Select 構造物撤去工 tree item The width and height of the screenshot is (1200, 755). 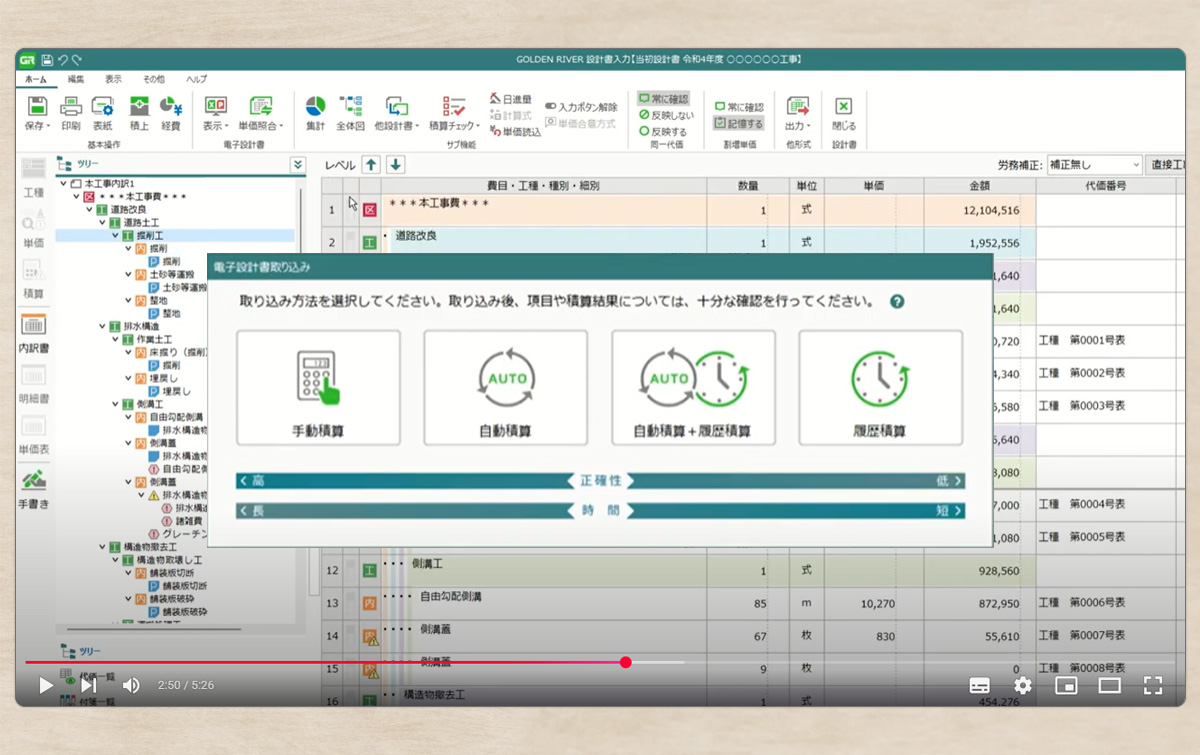(150, 547)
